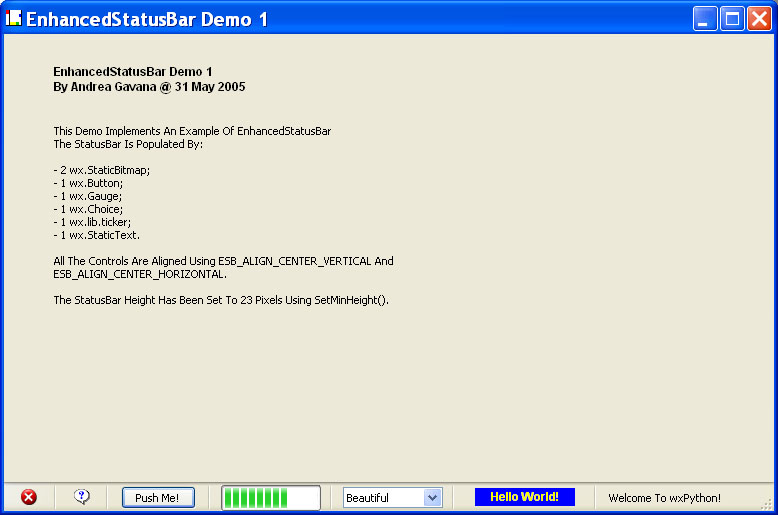Viewport: 778px width, 515px height.
Task: Maximize the EnhancedStatusBar Demo window
Action: pos(732,18)
